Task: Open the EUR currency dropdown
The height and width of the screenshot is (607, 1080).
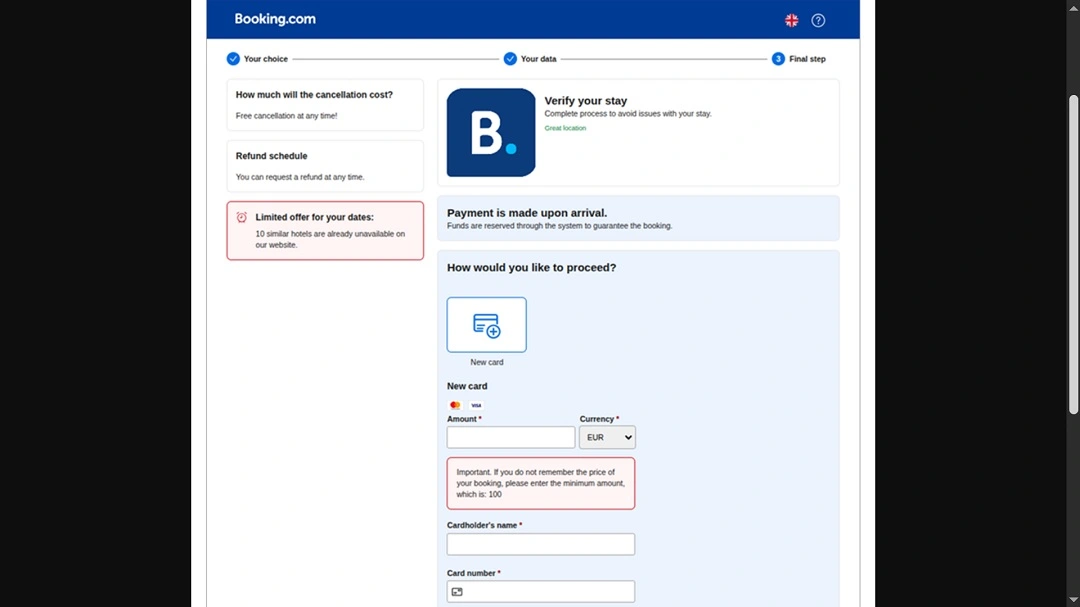Action: coord(607,437)
